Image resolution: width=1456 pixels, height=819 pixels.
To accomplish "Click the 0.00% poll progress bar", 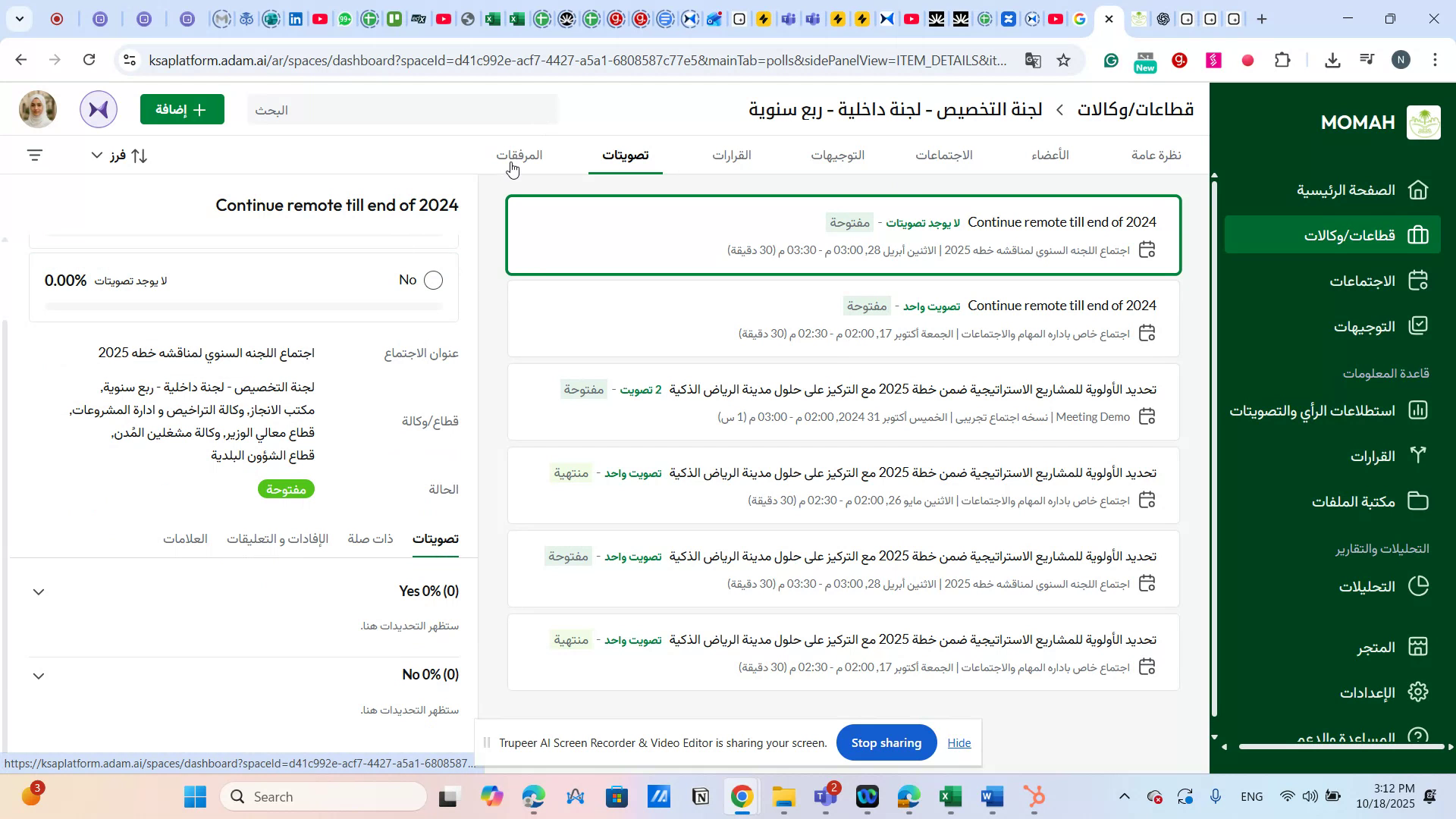I will (x=243, y=307).
